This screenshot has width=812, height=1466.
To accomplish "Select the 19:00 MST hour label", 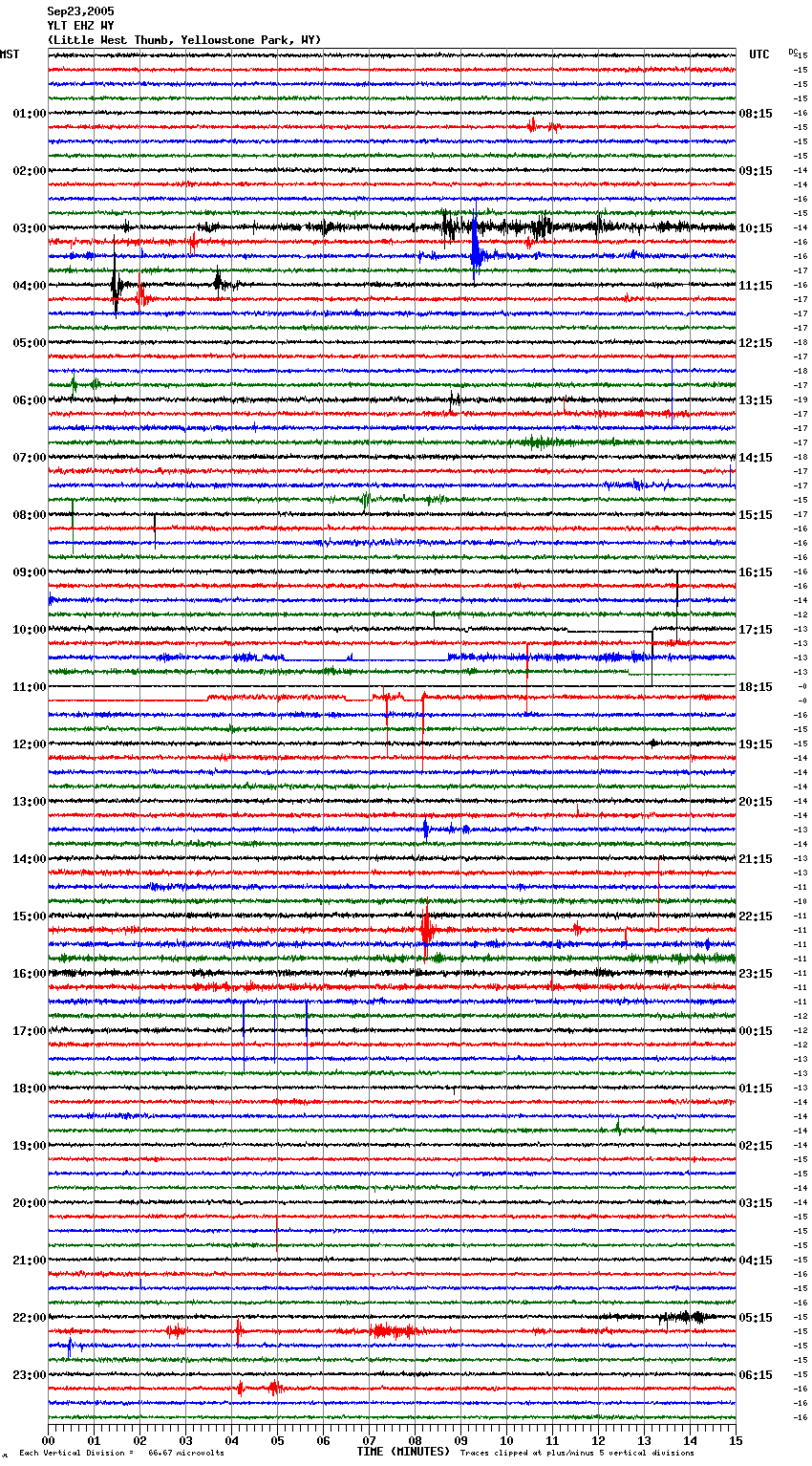I will tap(30, 1146).
